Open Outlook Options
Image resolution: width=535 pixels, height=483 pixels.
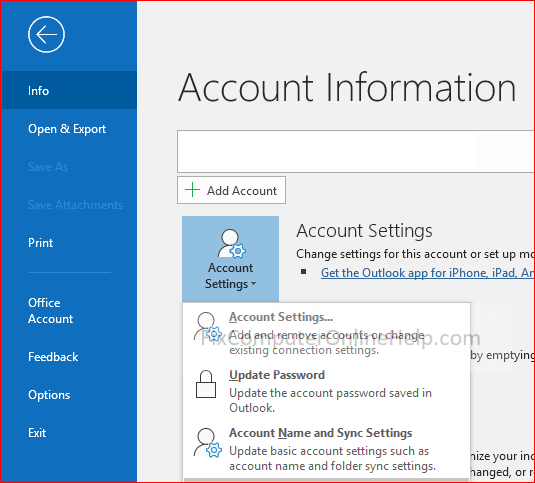coord(69,395)
